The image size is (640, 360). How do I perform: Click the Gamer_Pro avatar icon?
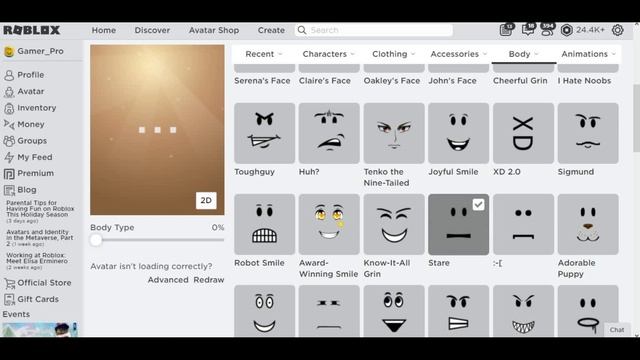tap(9, 51)
